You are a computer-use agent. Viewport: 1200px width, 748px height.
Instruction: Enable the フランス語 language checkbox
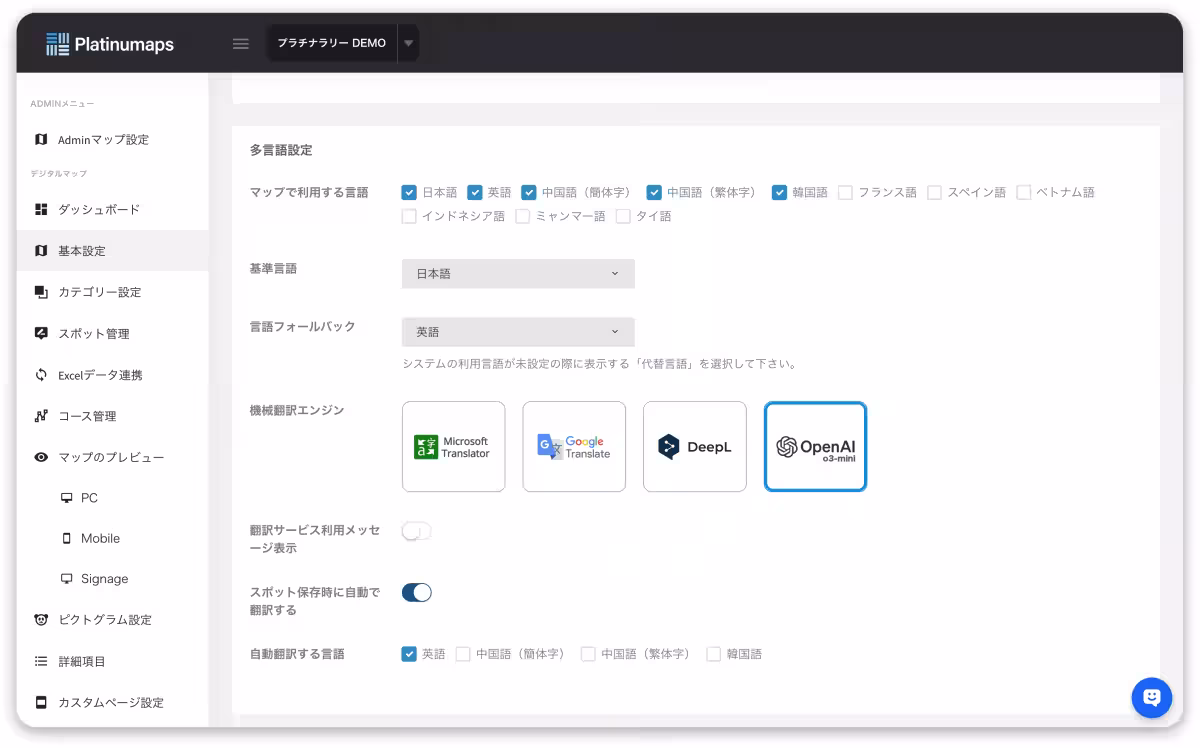[844, 193]
